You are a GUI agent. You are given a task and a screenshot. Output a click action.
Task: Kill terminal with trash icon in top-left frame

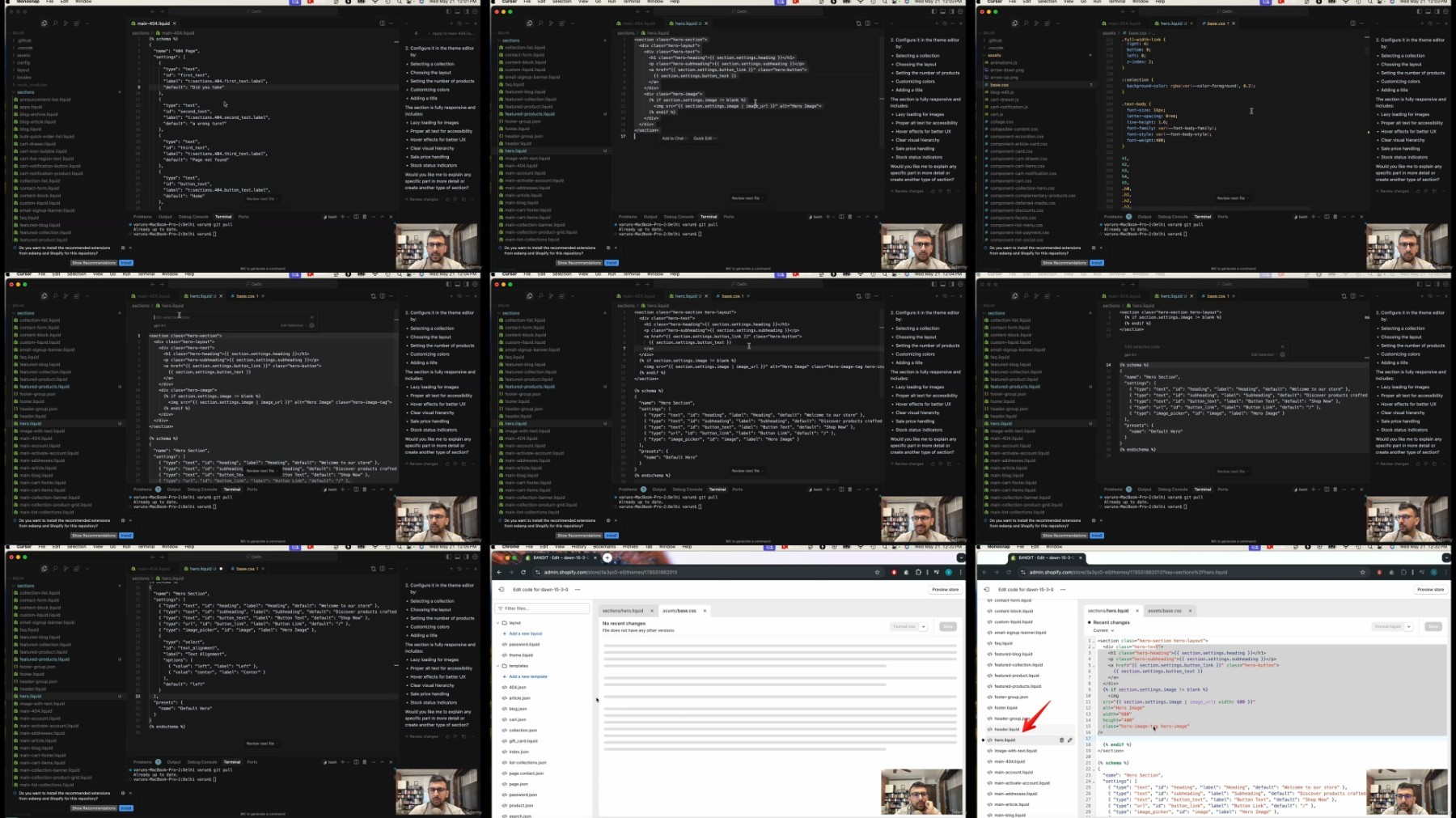coord(364,217)
